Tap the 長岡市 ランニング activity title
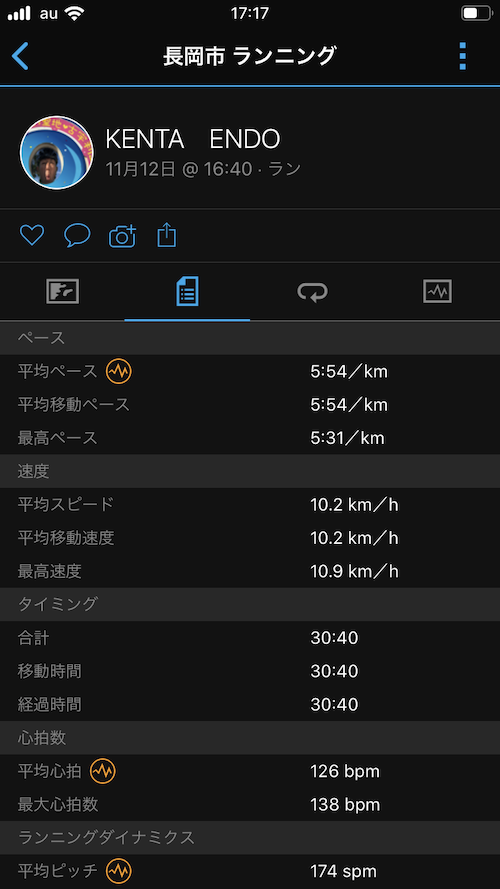Screen dimensions: 500x889 pos(249,56)
